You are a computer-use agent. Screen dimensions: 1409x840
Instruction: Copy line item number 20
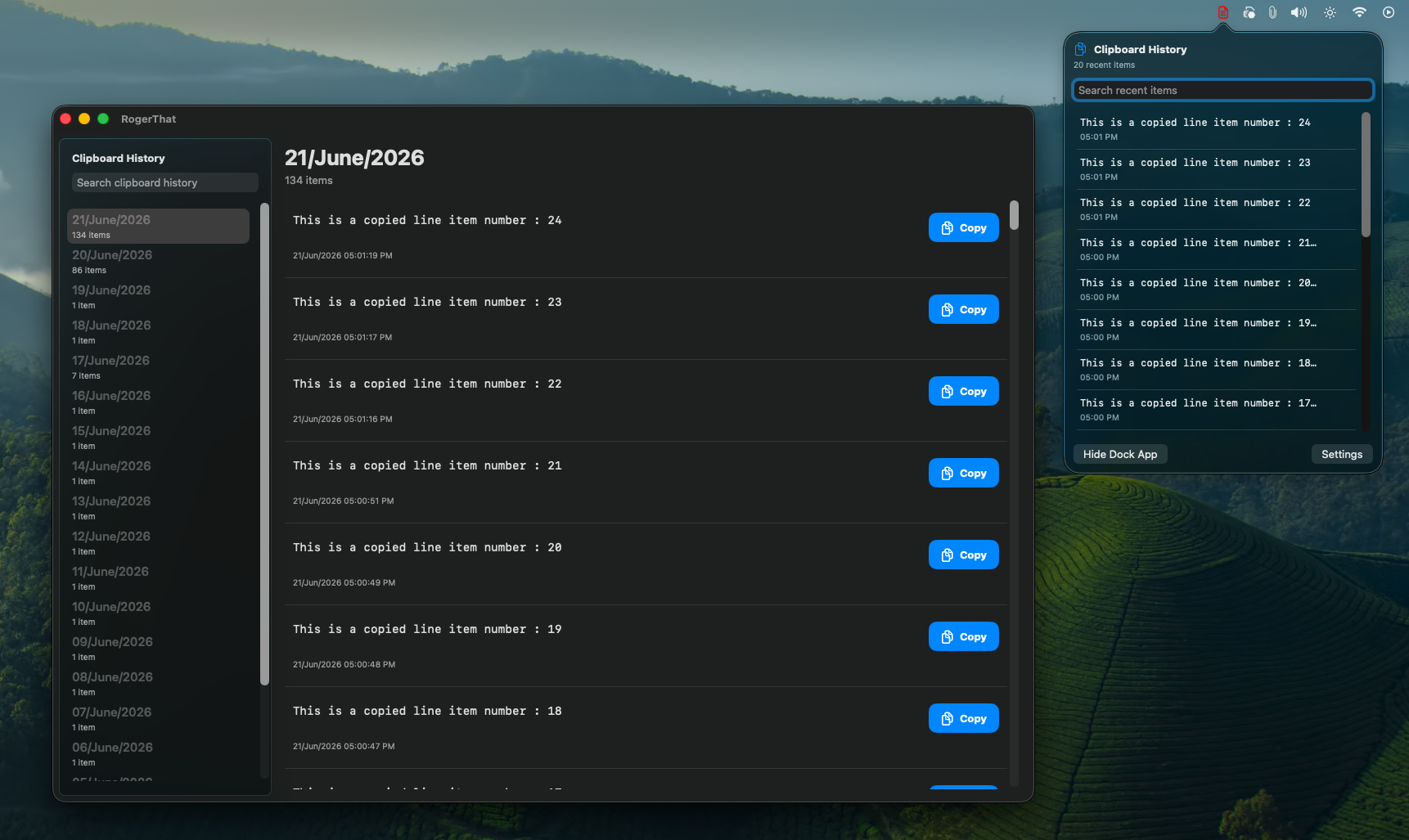click(963, 555)
